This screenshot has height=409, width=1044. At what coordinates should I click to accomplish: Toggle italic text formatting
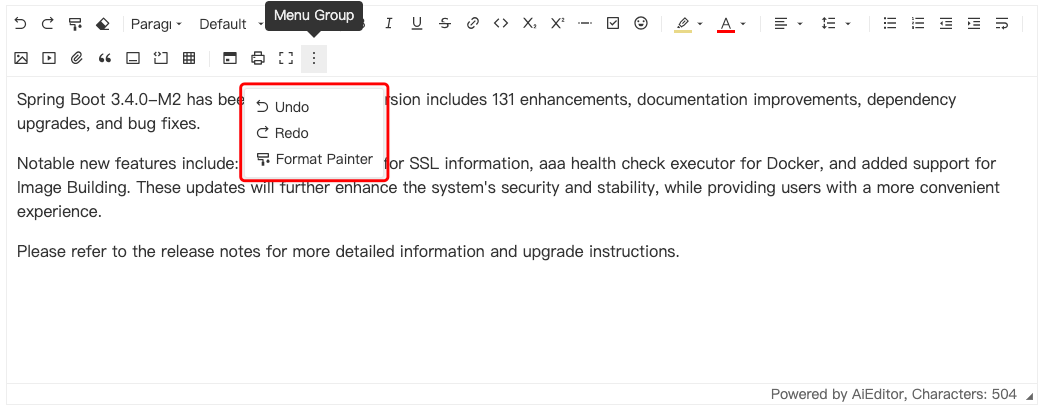click(x=389, y=24)
